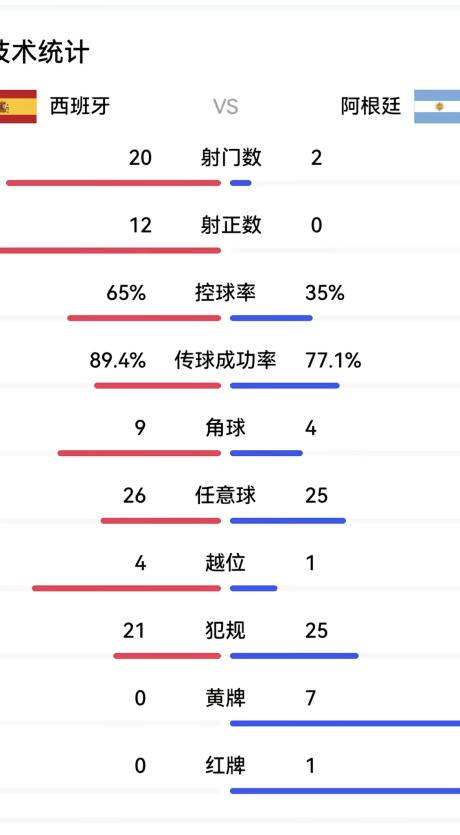
Task: Click Spain's 89.4% pass accuracy value
Action: 118,361
